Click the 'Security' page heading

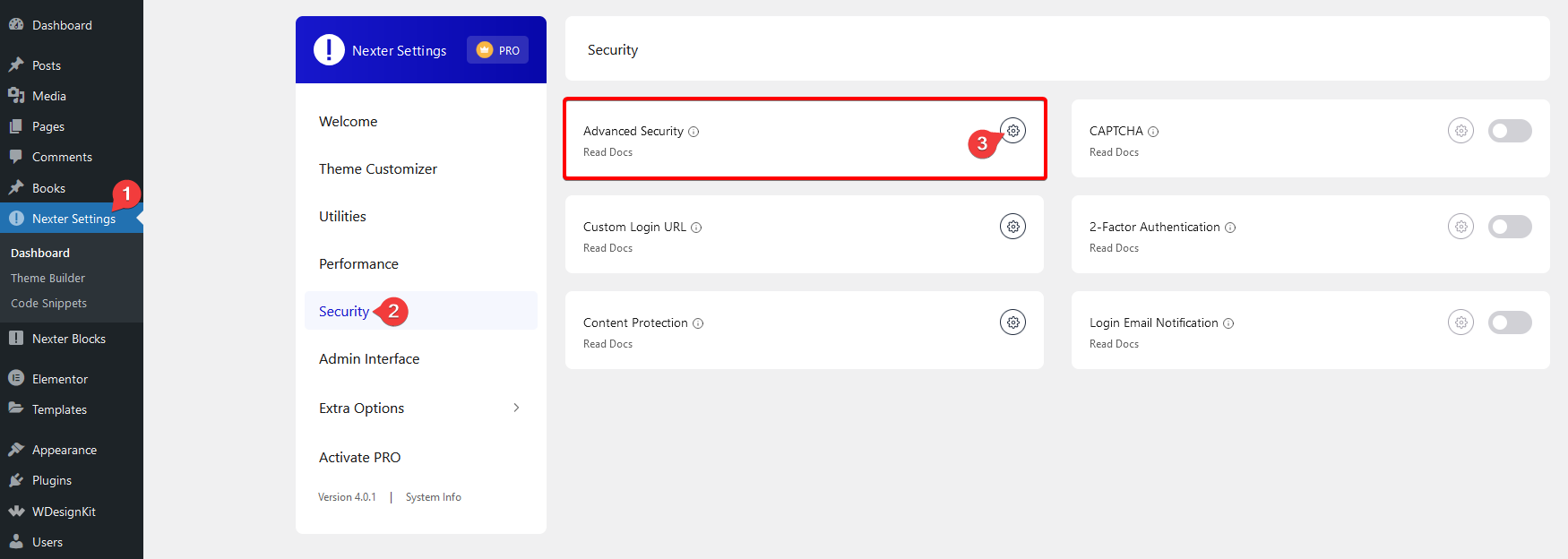tap(613, 50)
